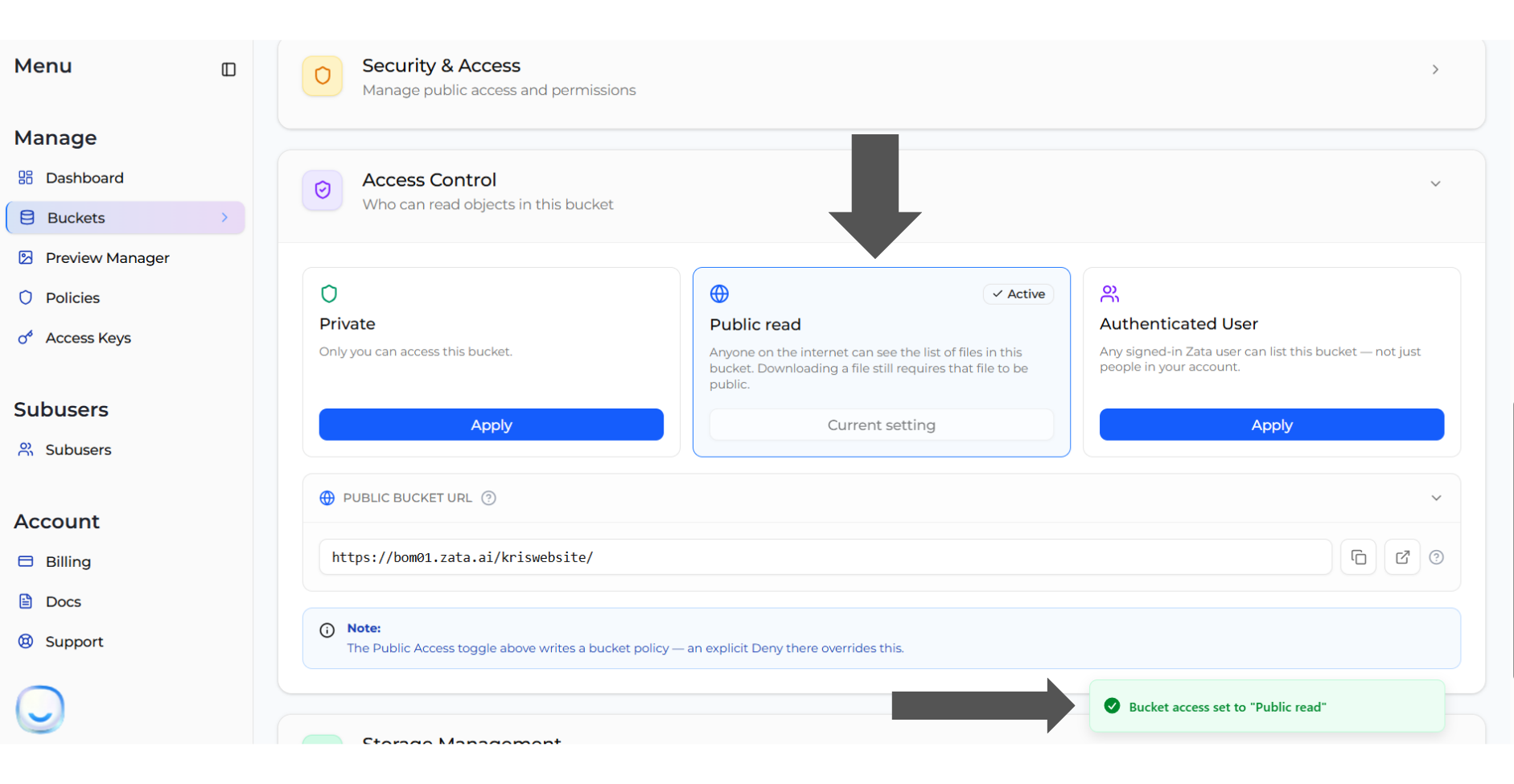Click the bucket URL text field
Viewport: 1514px width, 784px height.
coord(825,557)
